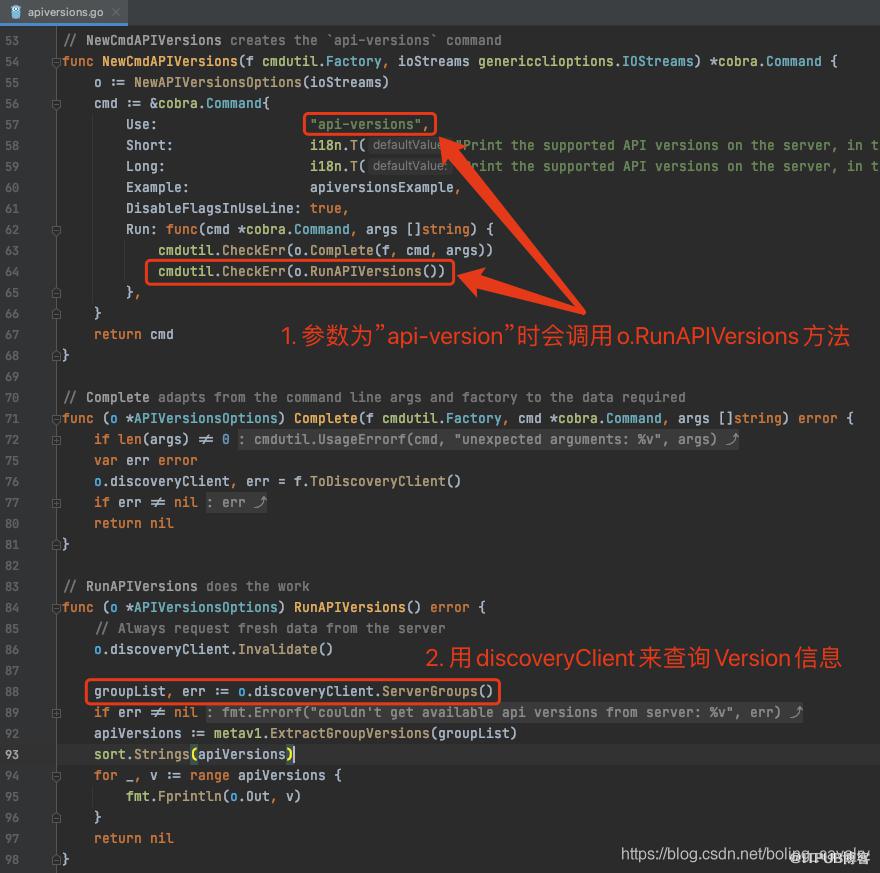The width and height of the screenshot is (880, 873).
Task: Close the apiversions.go tab
Action: (116, 12)
